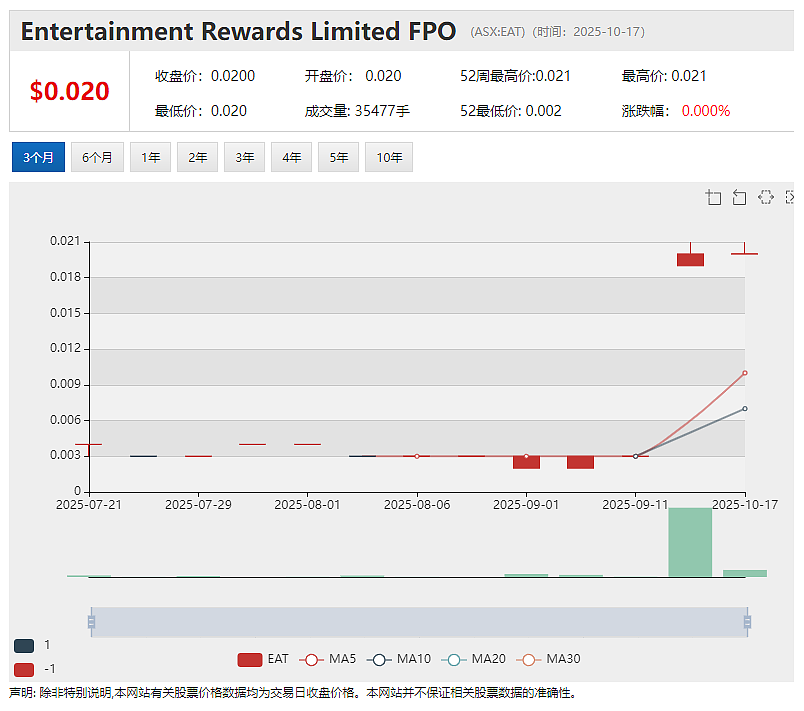Grab the left data zoom handle
Image resolution: width=804 pixels, height=711 pixels.
coord(91,622)
